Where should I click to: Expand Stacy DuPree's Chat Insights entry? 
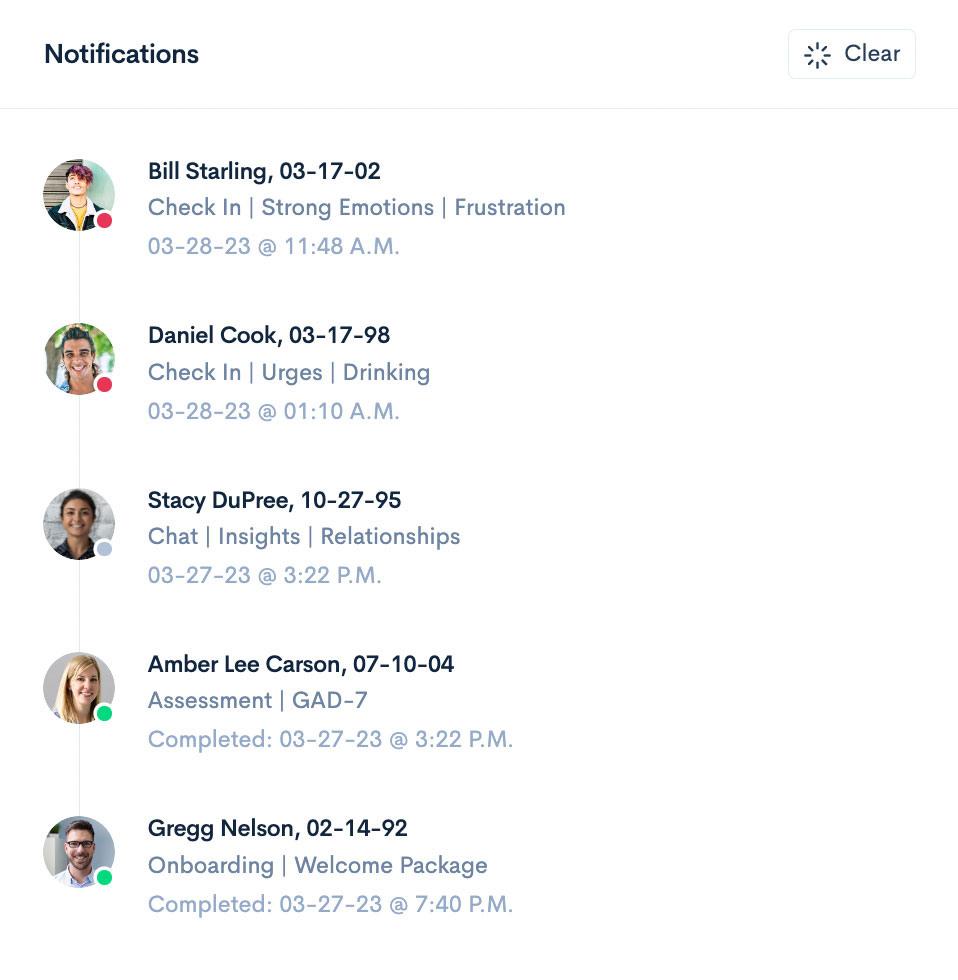pyautogui.click(x=304, y=536)
